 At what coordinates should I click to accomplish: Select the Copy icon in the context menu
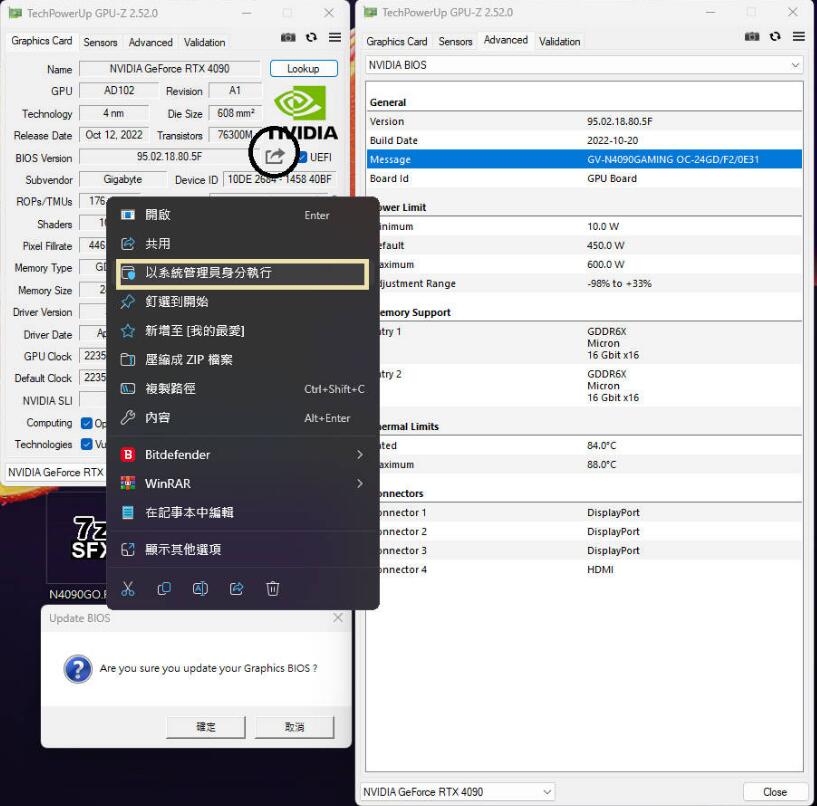pyautogui.click(x=163, y=588)
